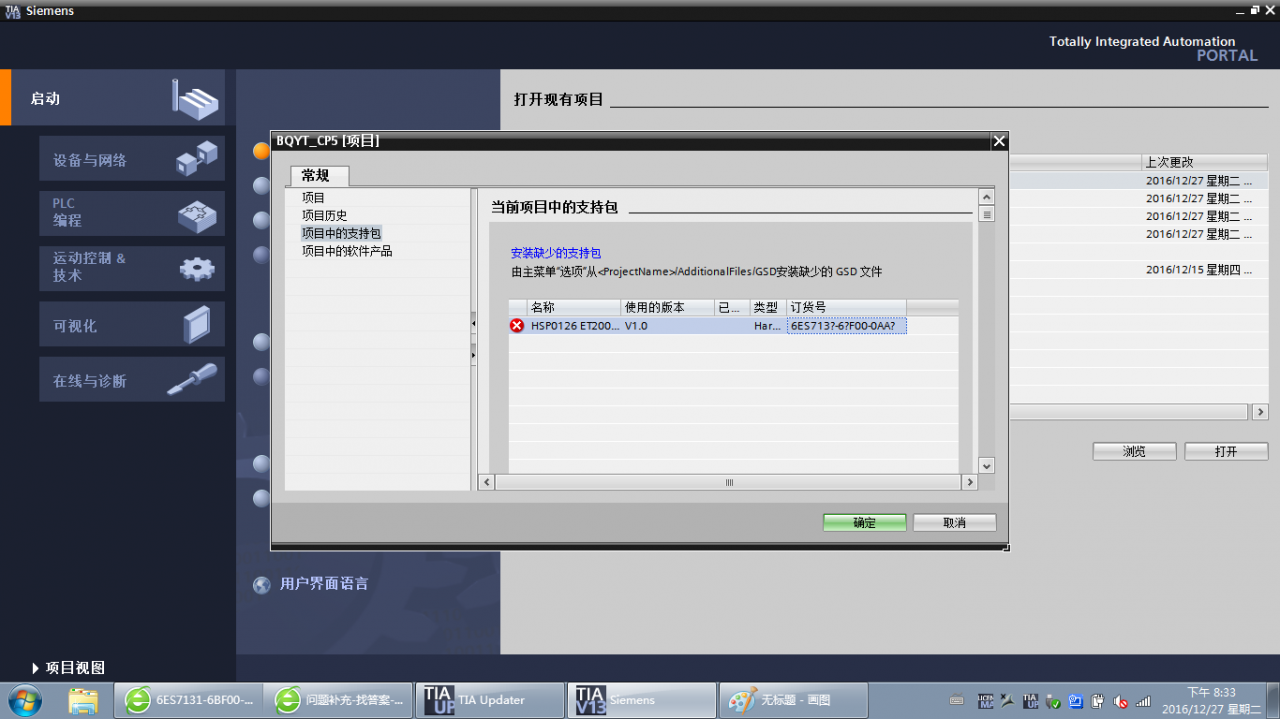Click 安装缺少的支持包 link
Viewport: 1280px width, 719px height.
click(x=556, y=253)
